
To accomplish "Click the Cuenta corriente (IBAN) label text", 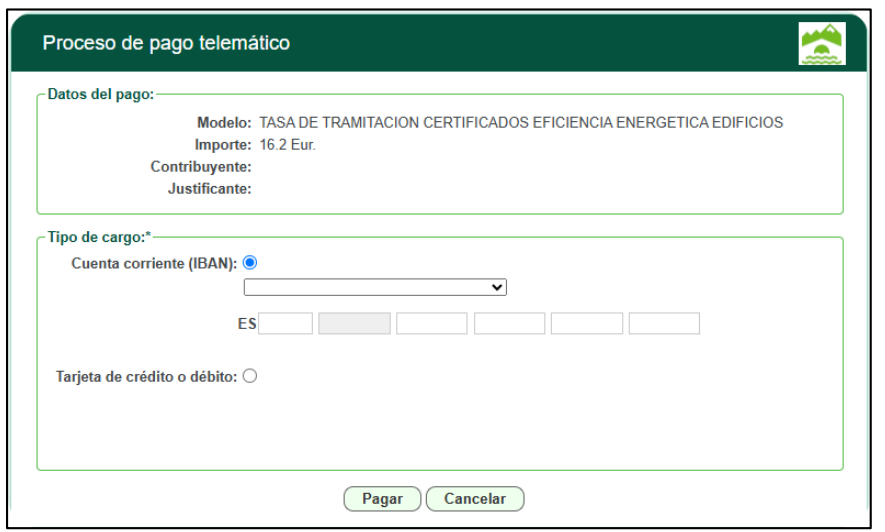I will click(x=155, y=263).
